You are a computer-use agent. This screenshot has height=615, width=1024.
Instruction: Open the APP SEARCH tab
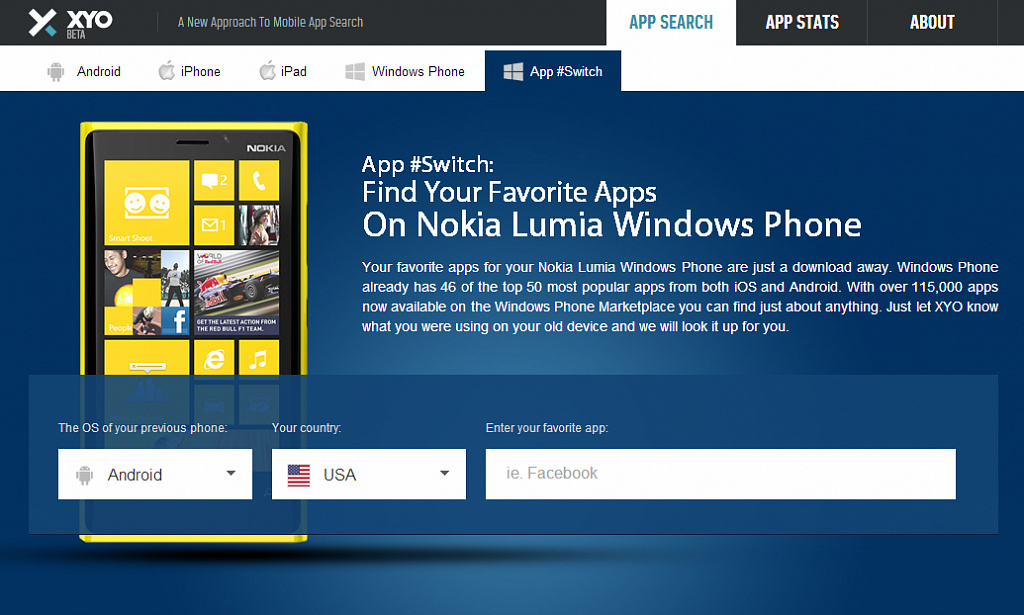[x=671, y=23]
